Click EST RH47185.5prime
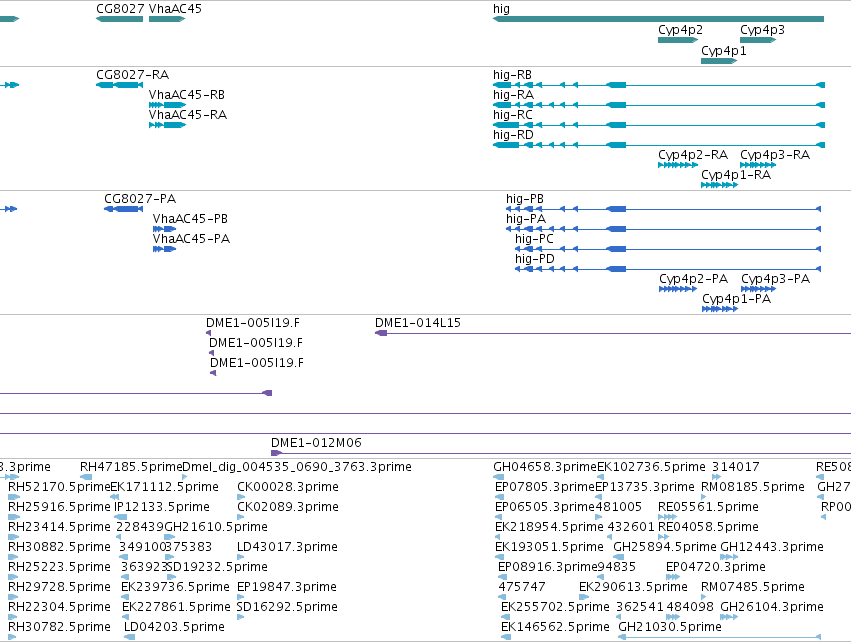The width and height of the screenshot is (851, 642). (x=131, y=467)
